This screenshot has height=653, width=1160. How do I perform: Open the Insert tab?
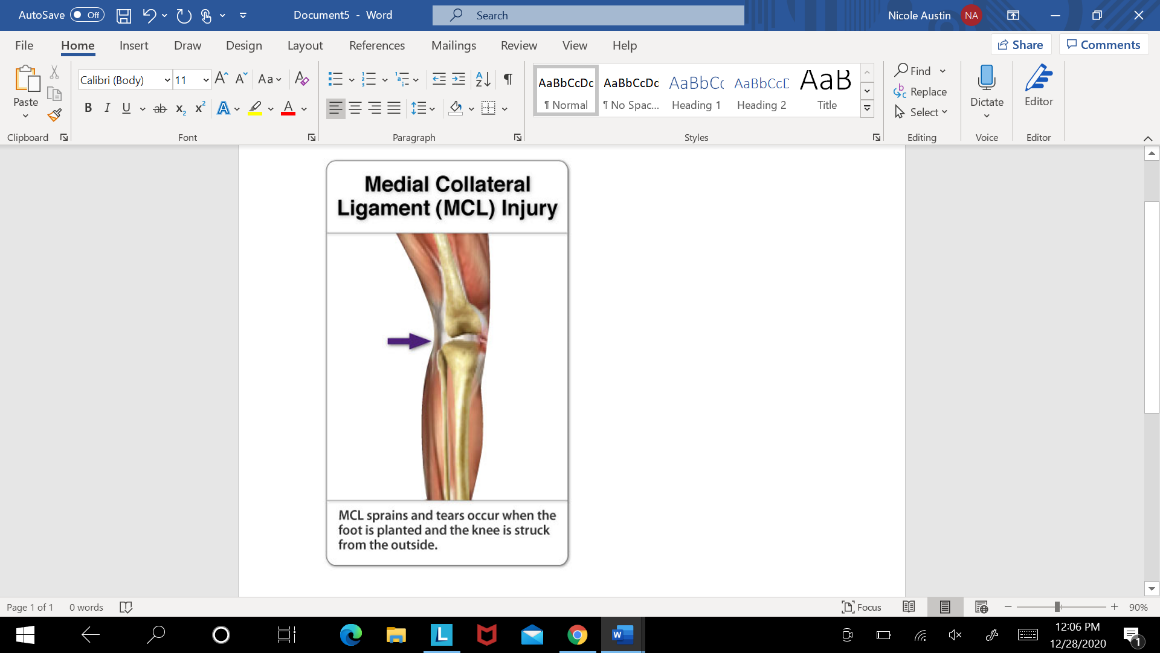click(x=134, y=45)
